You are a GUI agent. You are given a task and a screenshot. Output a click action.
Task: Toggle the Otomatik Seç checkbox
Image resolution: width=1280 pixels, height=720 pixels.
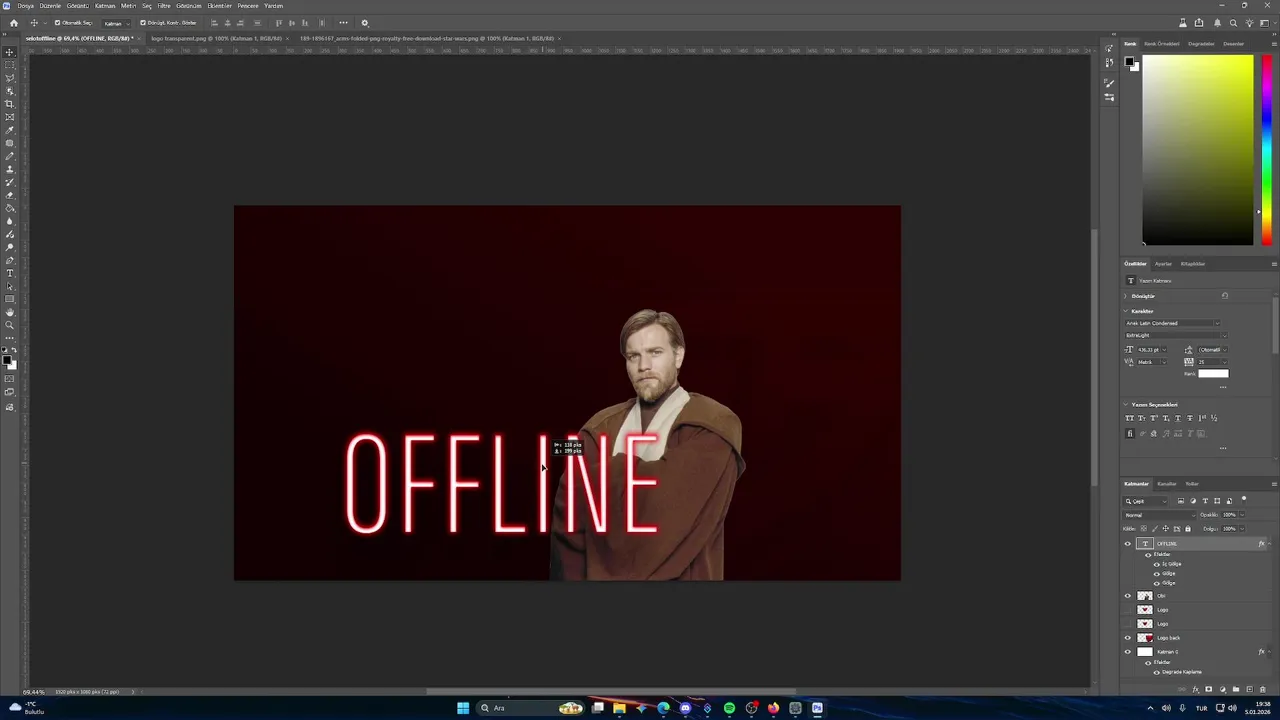57,23
